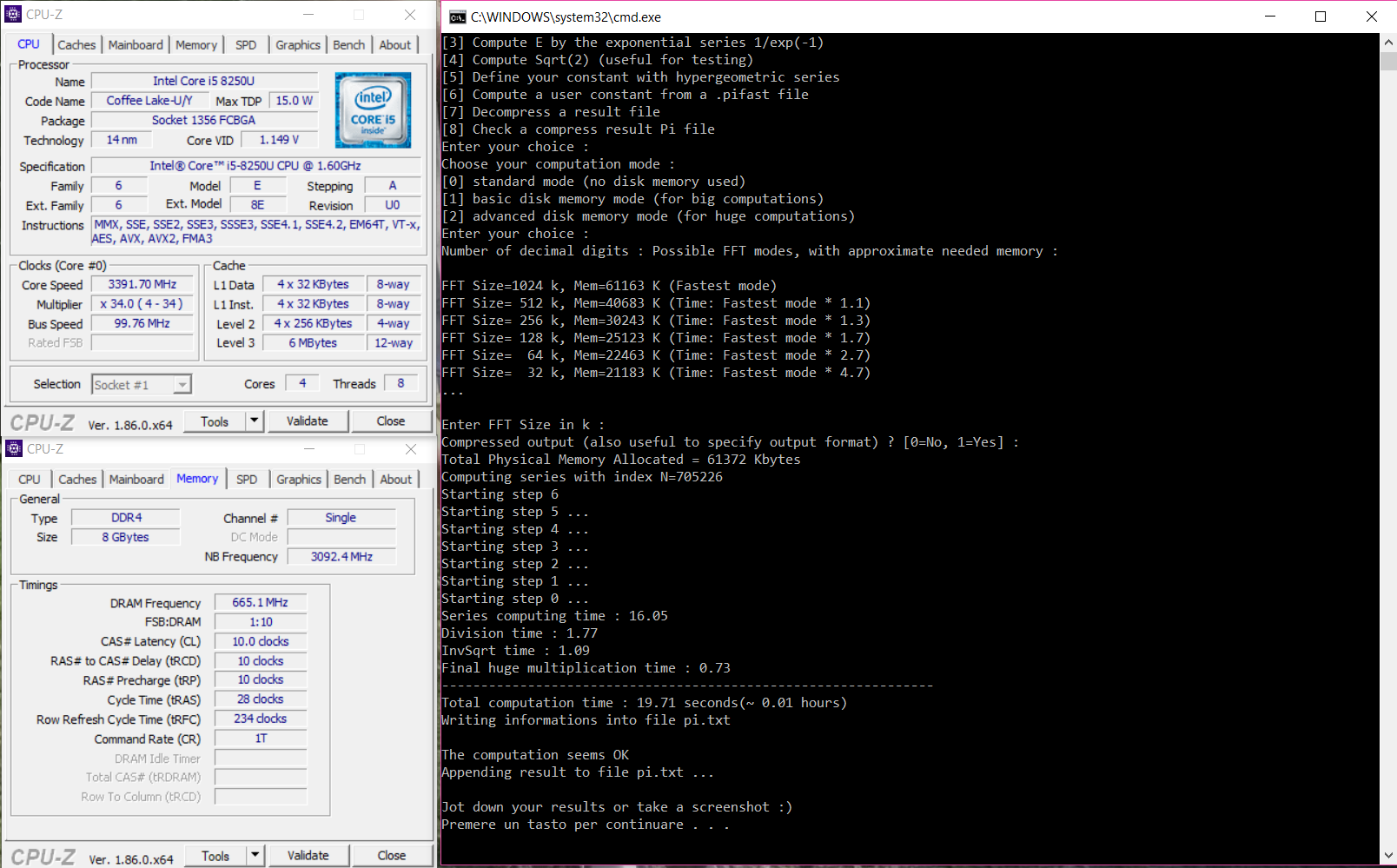Open the Caches tab in top CPU-Z window
The image size is (1397, 868).
tap(76, 45)
